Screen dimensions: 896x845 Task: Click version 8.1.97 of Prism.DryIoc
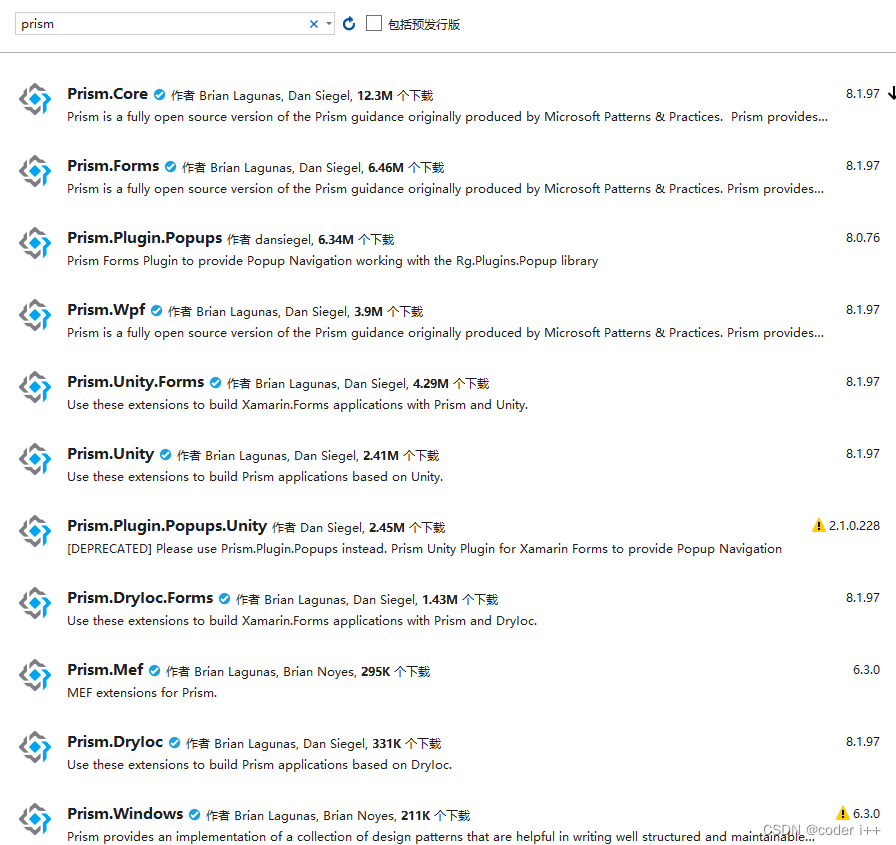pos(862,742)
